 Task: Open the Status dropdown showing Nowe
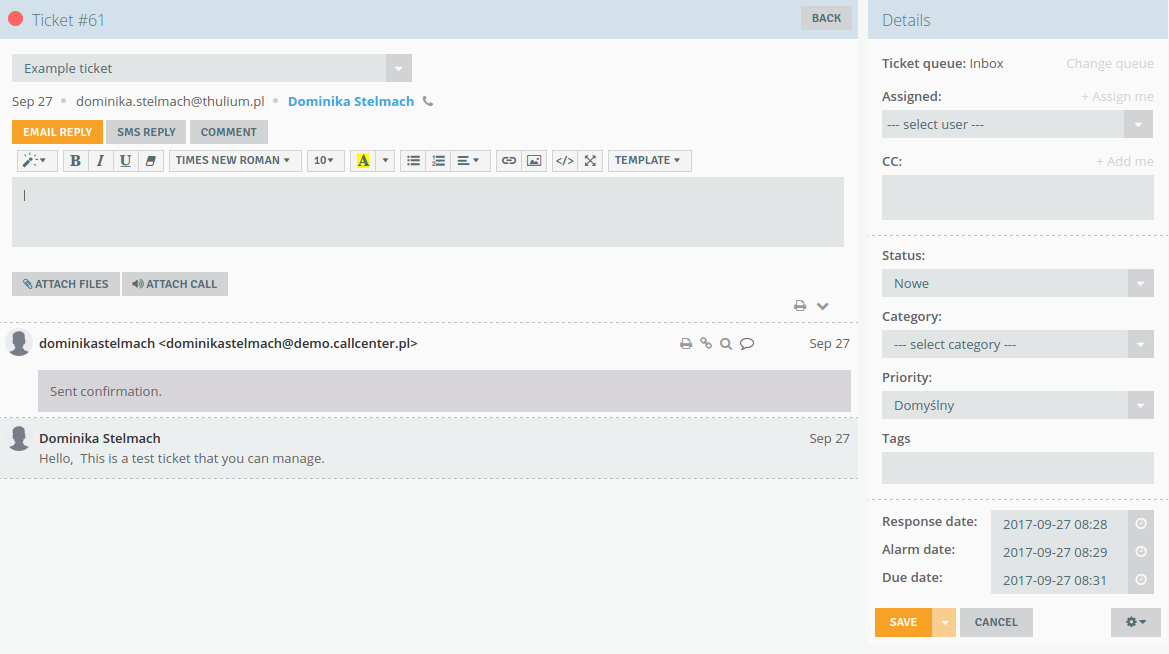point(1018,283)
